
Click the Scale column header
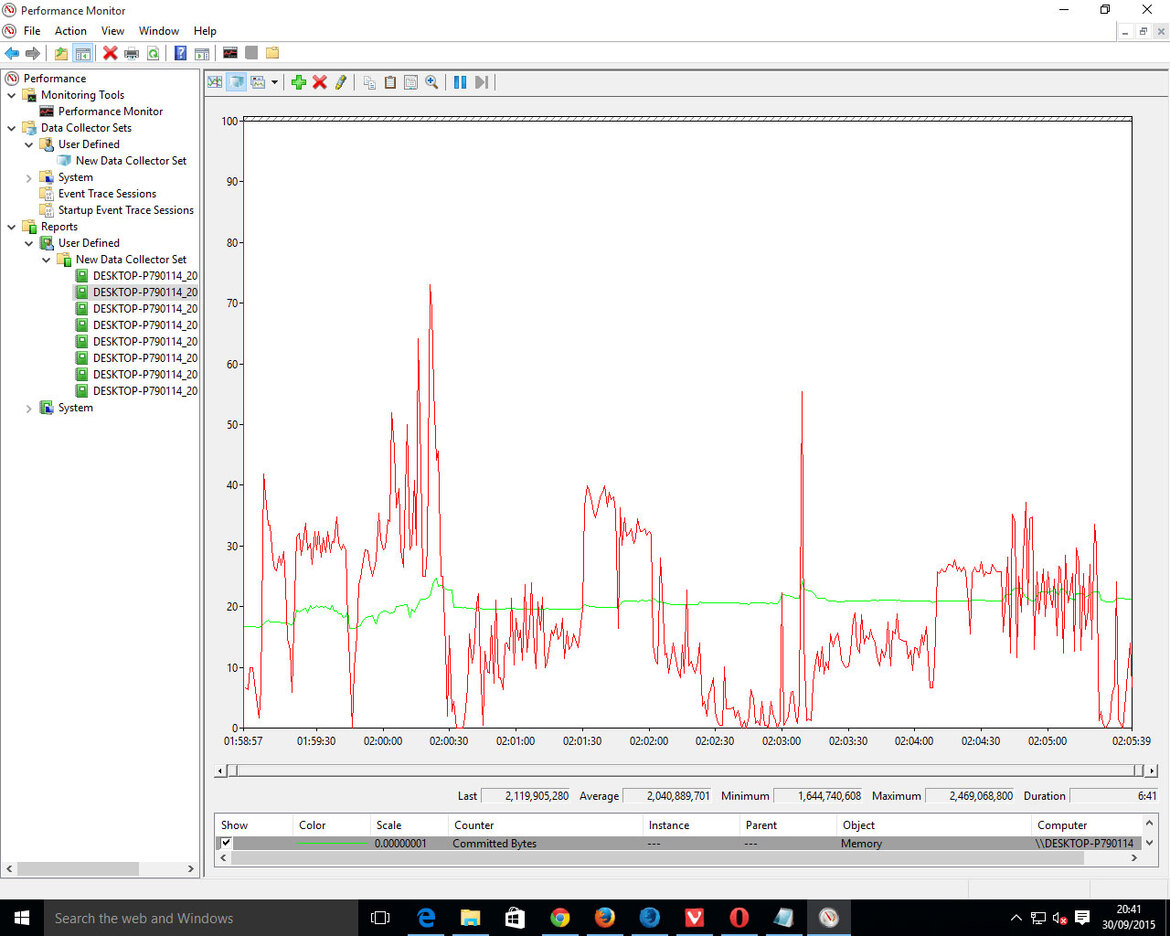tap(409, 825)
